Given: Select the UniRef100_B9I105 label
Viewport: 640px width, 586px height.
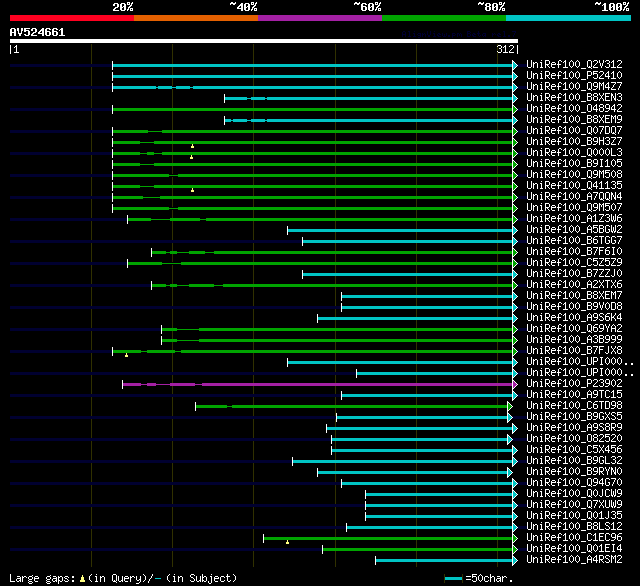Looking at the screenshot, I should (574, 163).
